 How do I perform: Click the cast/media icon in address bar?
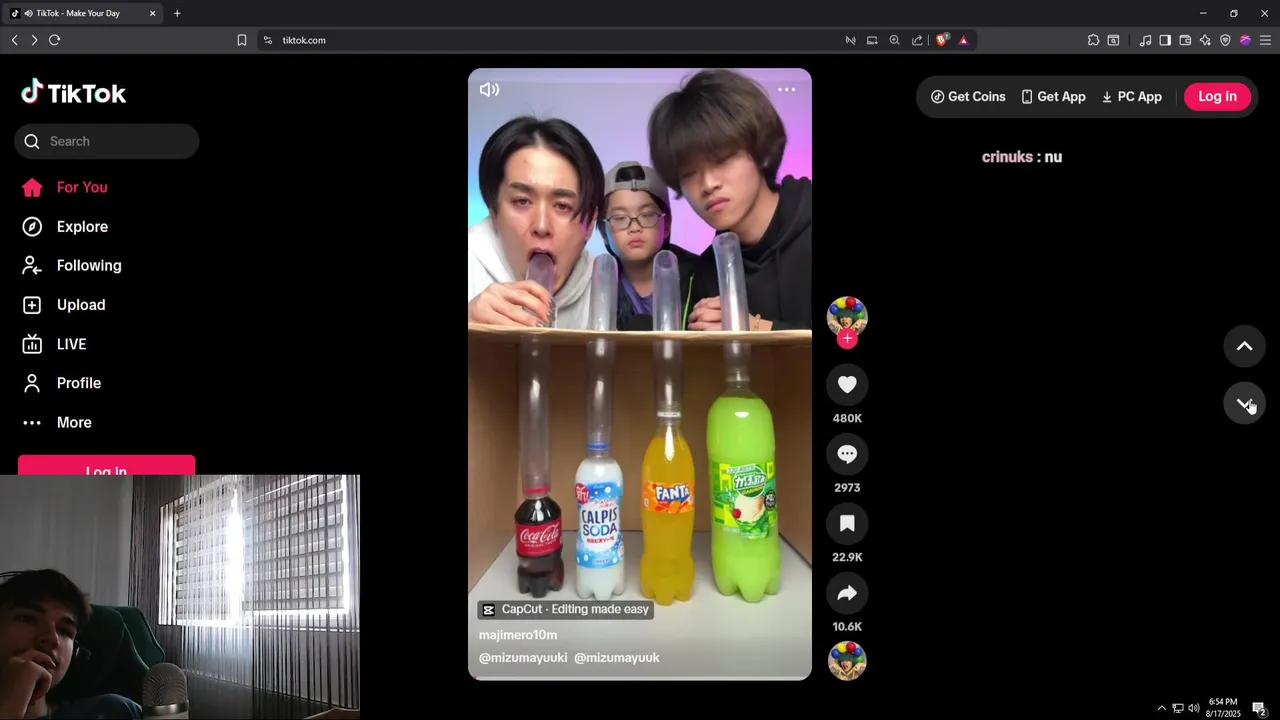(x=872, y=40)
